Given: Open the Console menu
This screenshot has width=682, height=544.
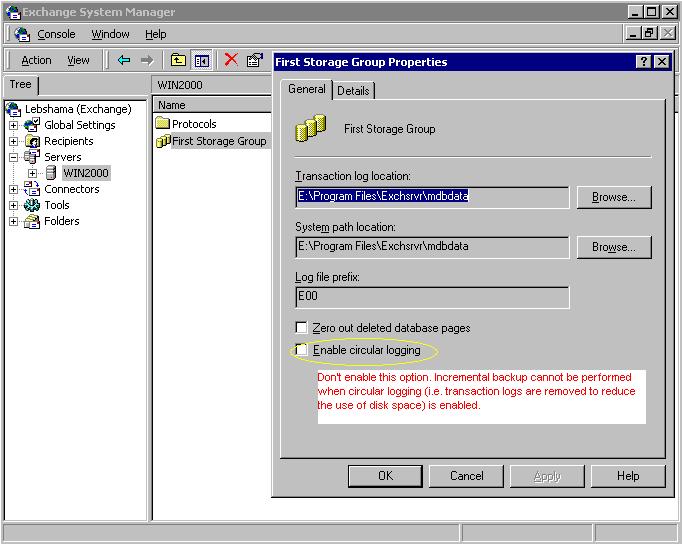Looking at the screenshot, I should click(56, 34).
